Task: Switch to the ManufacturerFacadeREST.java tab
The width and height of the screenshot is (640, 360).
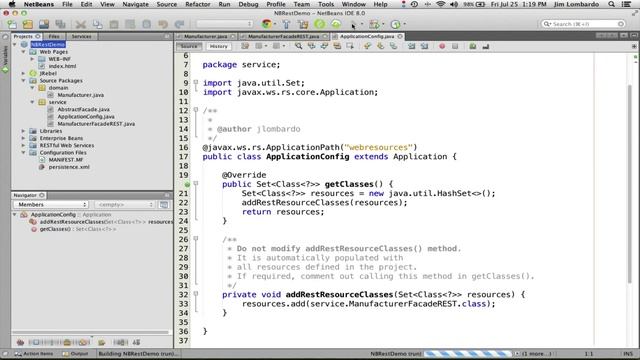Action: tap(283, 36)
